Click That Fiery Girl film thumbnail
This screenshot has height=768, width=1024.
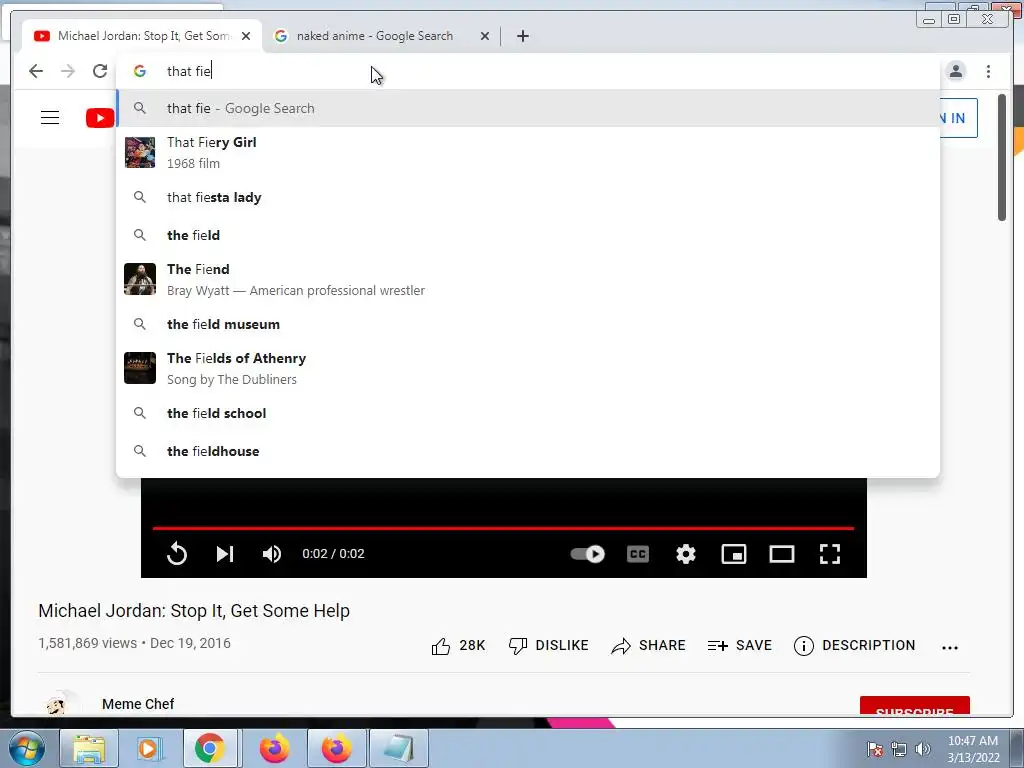pos(140,152)
